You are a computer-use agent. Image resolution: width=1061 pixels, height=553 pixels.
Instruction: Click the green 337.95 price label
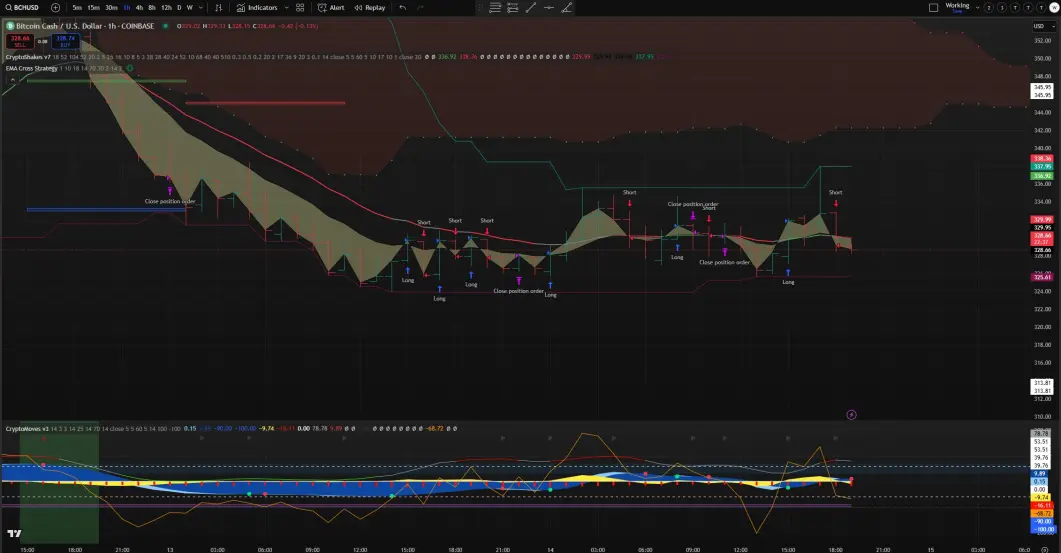click(x=1042, y=167)
